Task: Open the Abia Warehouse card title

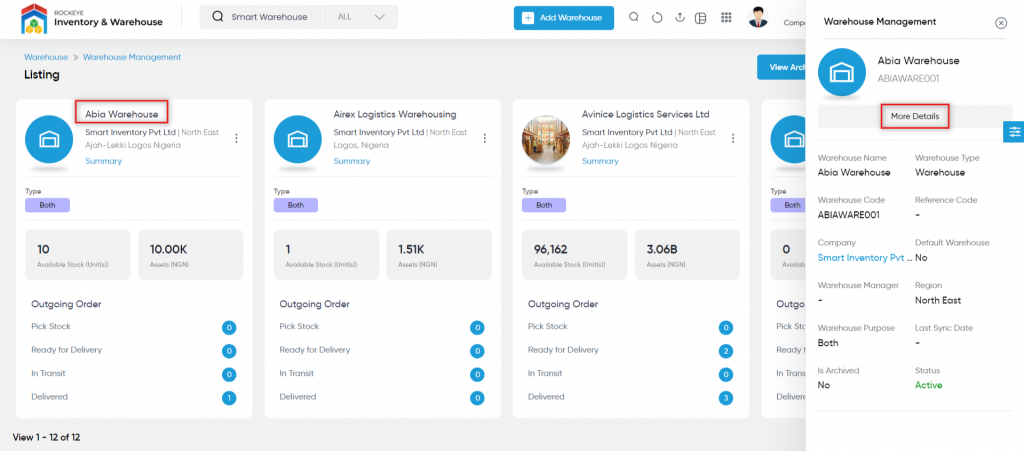Action: point(122,114)
